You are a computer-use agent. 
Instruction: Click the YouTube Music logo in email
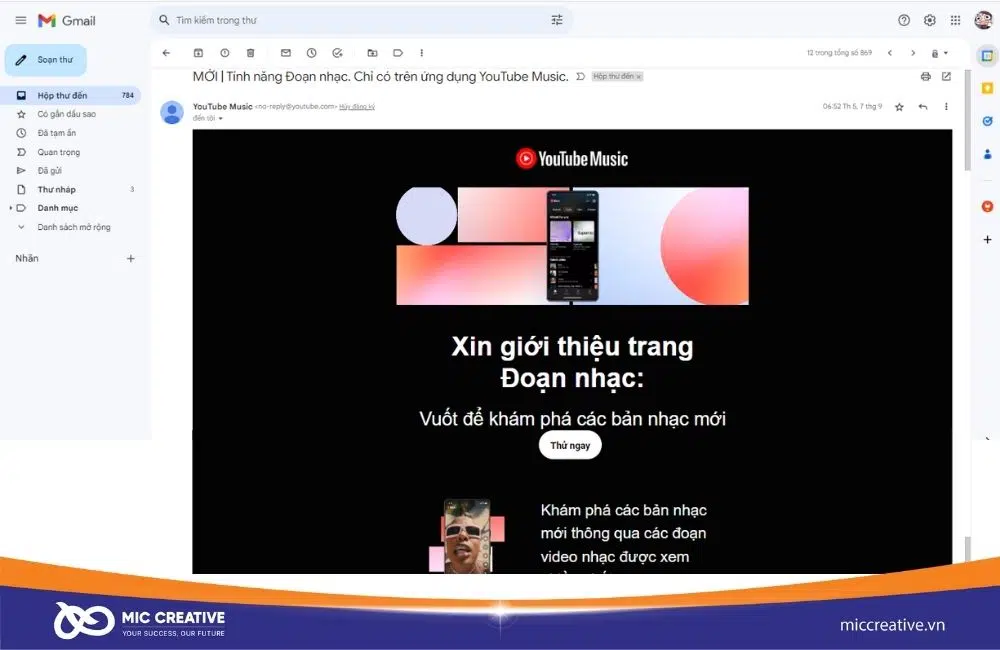572,159
